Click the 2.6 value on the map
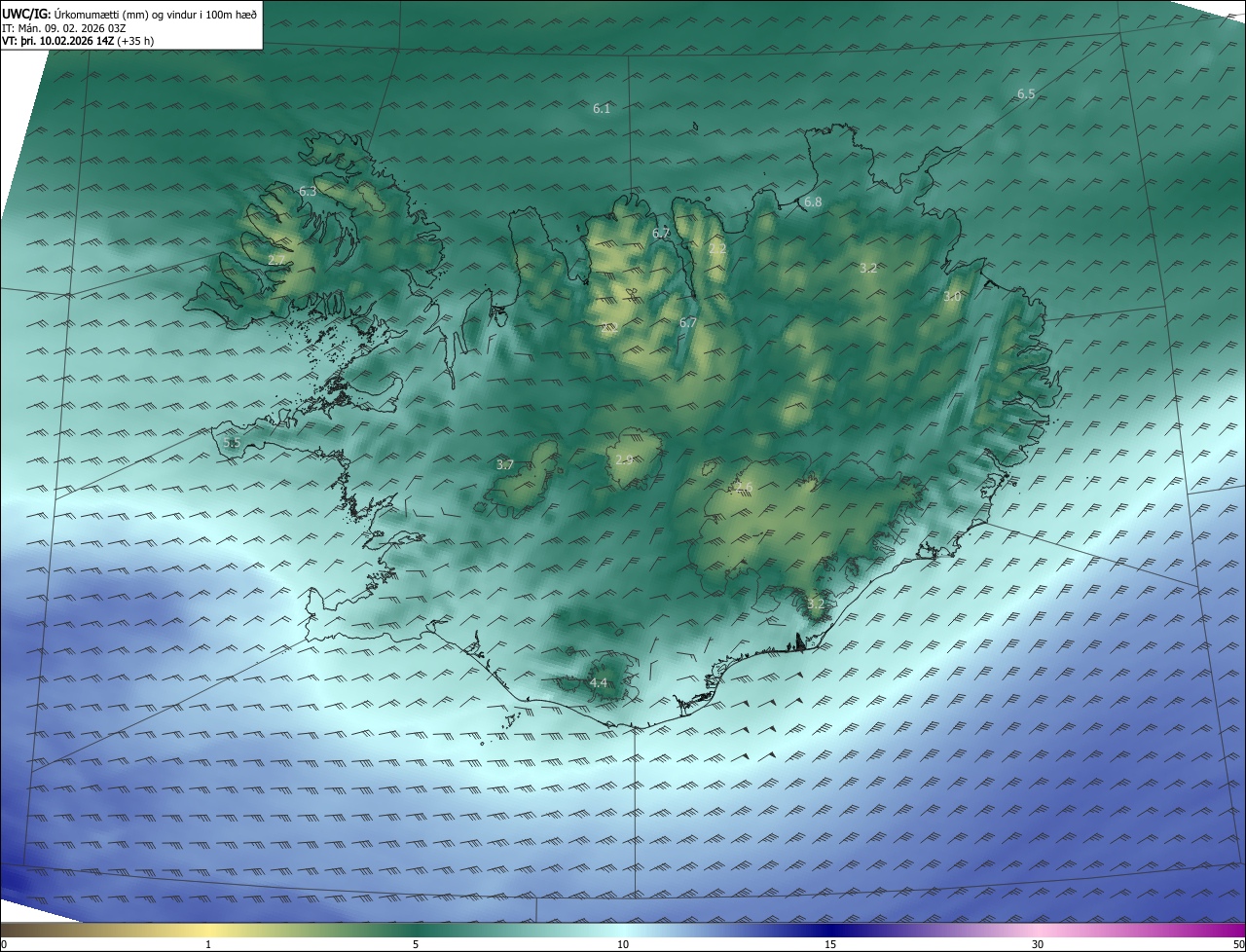1246x952 pixels. 744,487
